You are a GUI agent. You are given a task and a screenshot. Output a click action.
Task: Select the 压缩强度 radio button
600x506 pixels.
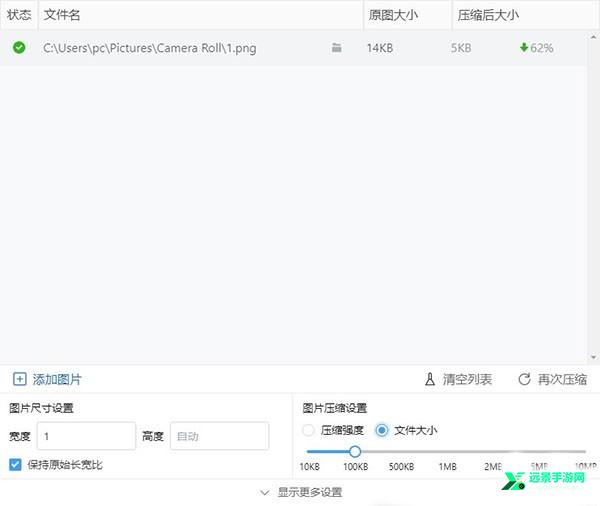coord(308,430)
